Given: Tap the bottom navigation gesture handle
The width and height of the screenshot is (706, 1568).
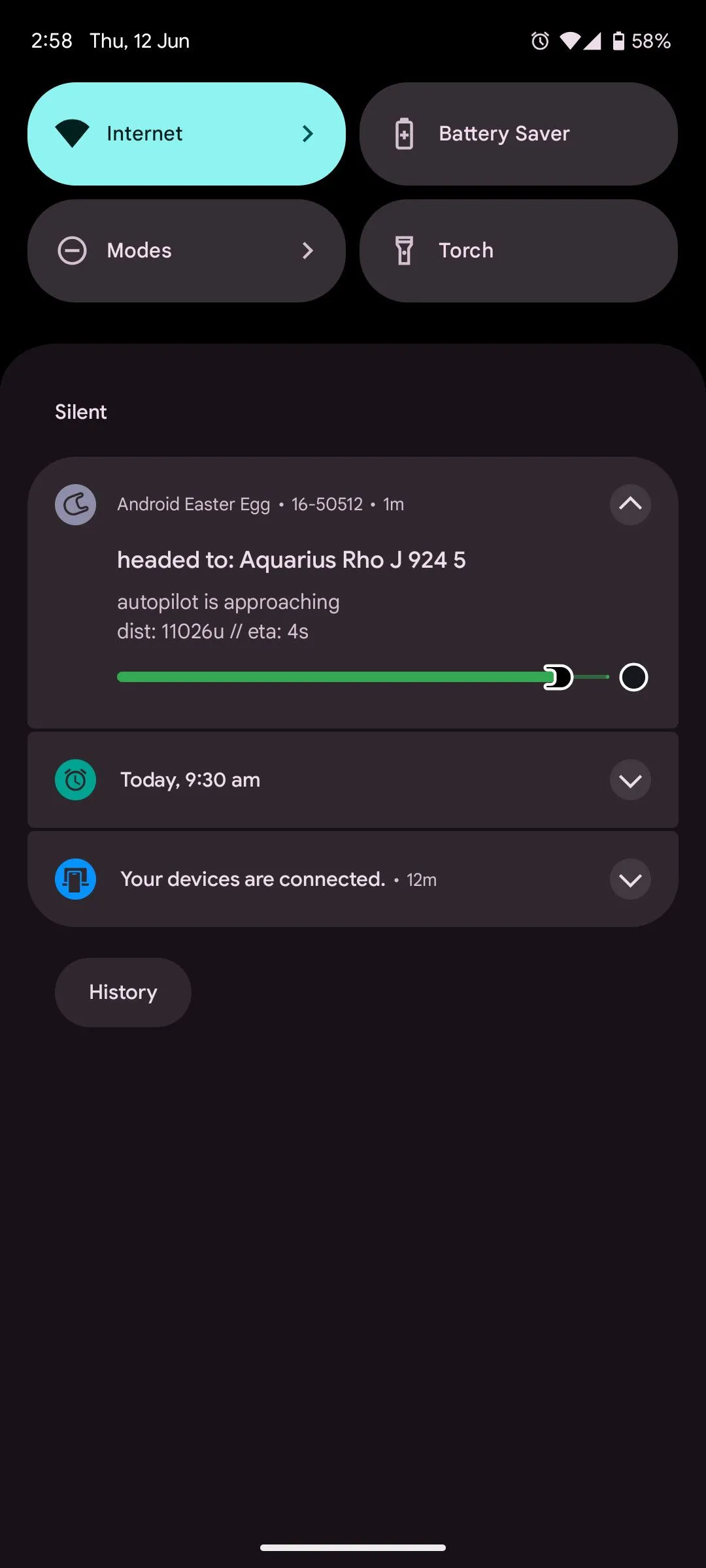Looking at the screenshot, I should tap(353, 1547).
